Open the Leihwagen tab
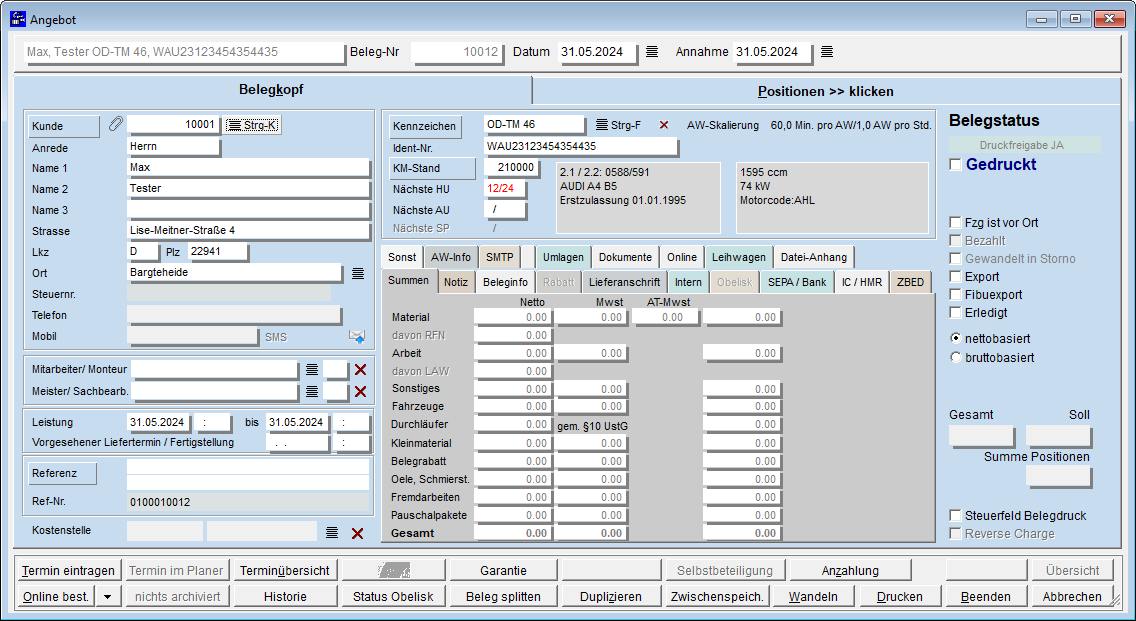Screen dimensions: 1136x621 point(738,257)
